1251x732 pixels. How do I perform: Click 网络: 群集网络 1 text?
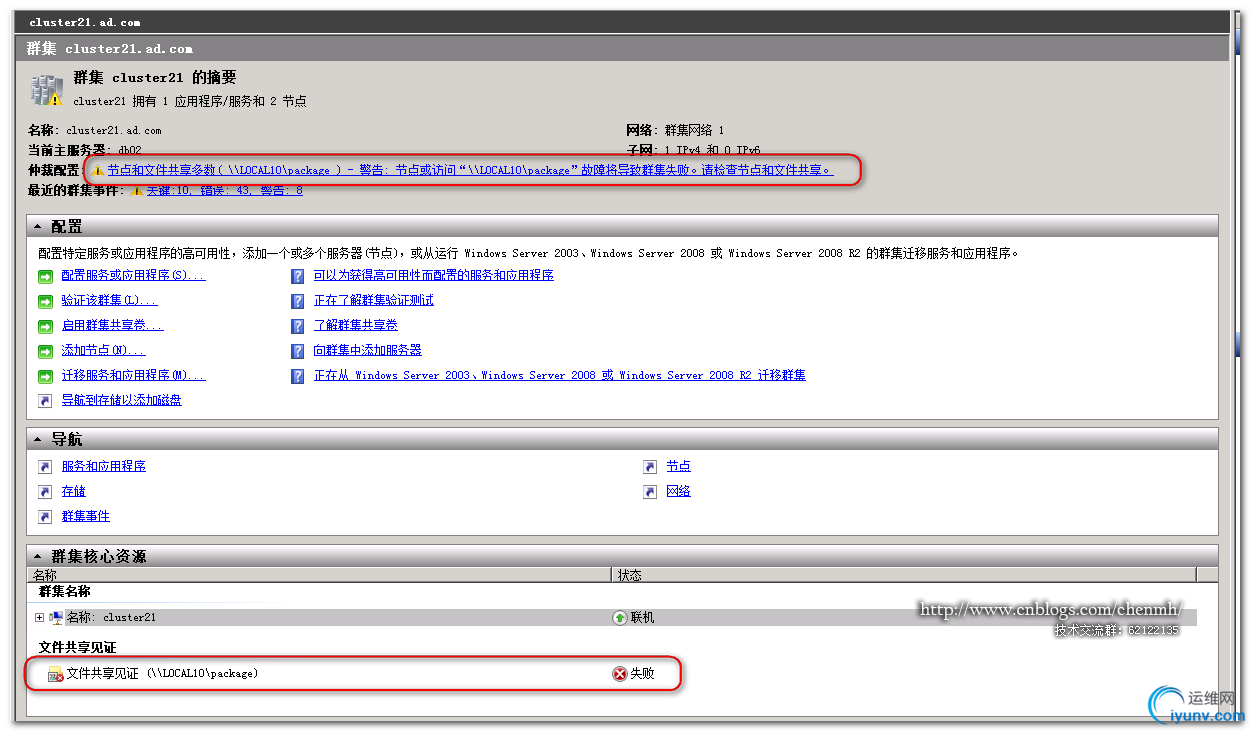675,130
